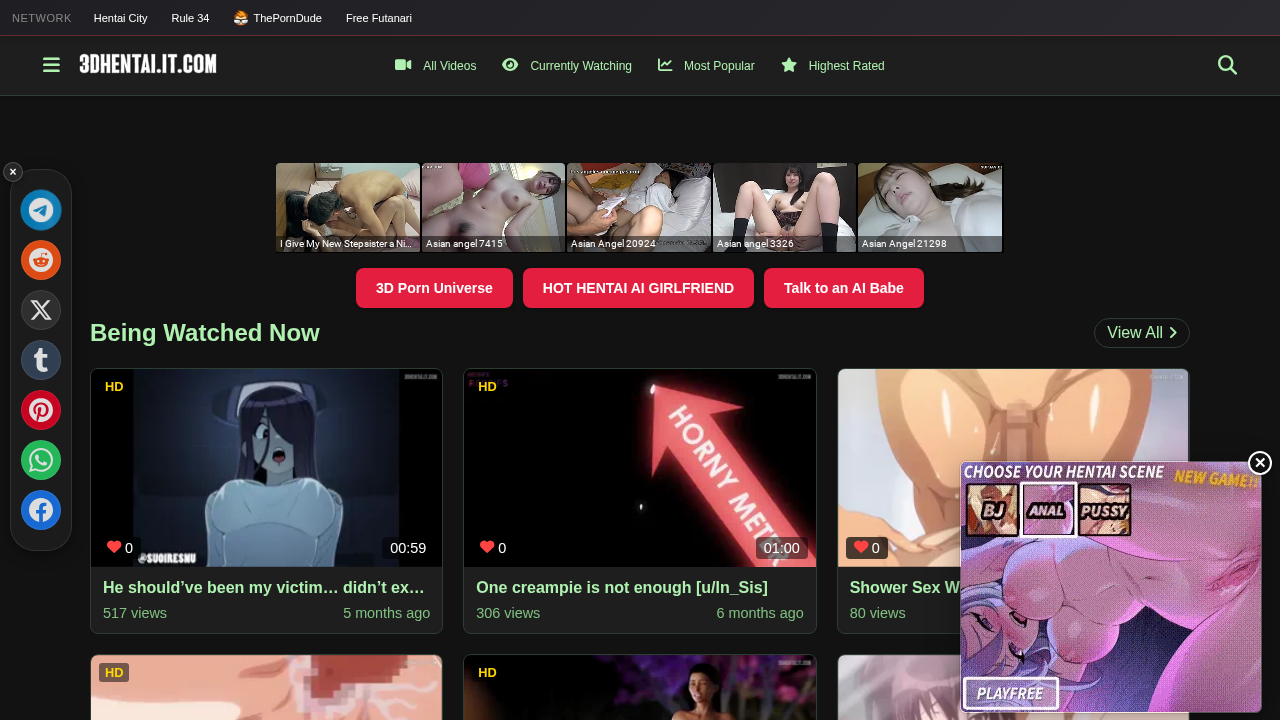Like the 306 views video heart
This screenshot has height=720, width=1280.
(487, 547)
